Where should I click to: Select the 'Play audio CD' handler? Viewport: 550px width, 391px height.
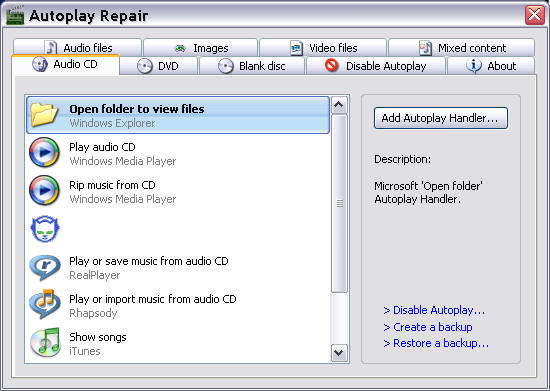click(x=178, y=153)
